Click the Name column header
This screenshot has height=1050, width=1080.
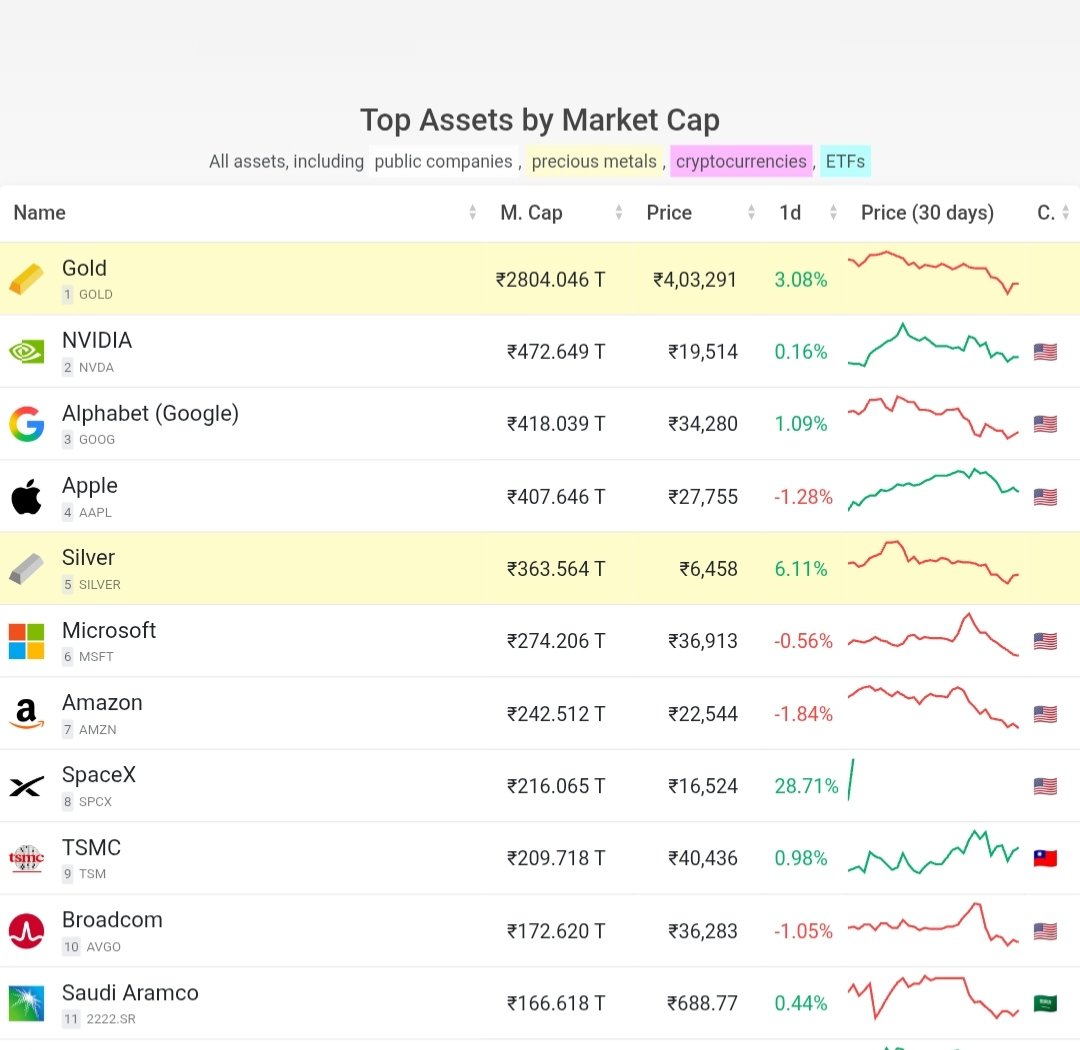pyautogui.click(x=39, y=213)
